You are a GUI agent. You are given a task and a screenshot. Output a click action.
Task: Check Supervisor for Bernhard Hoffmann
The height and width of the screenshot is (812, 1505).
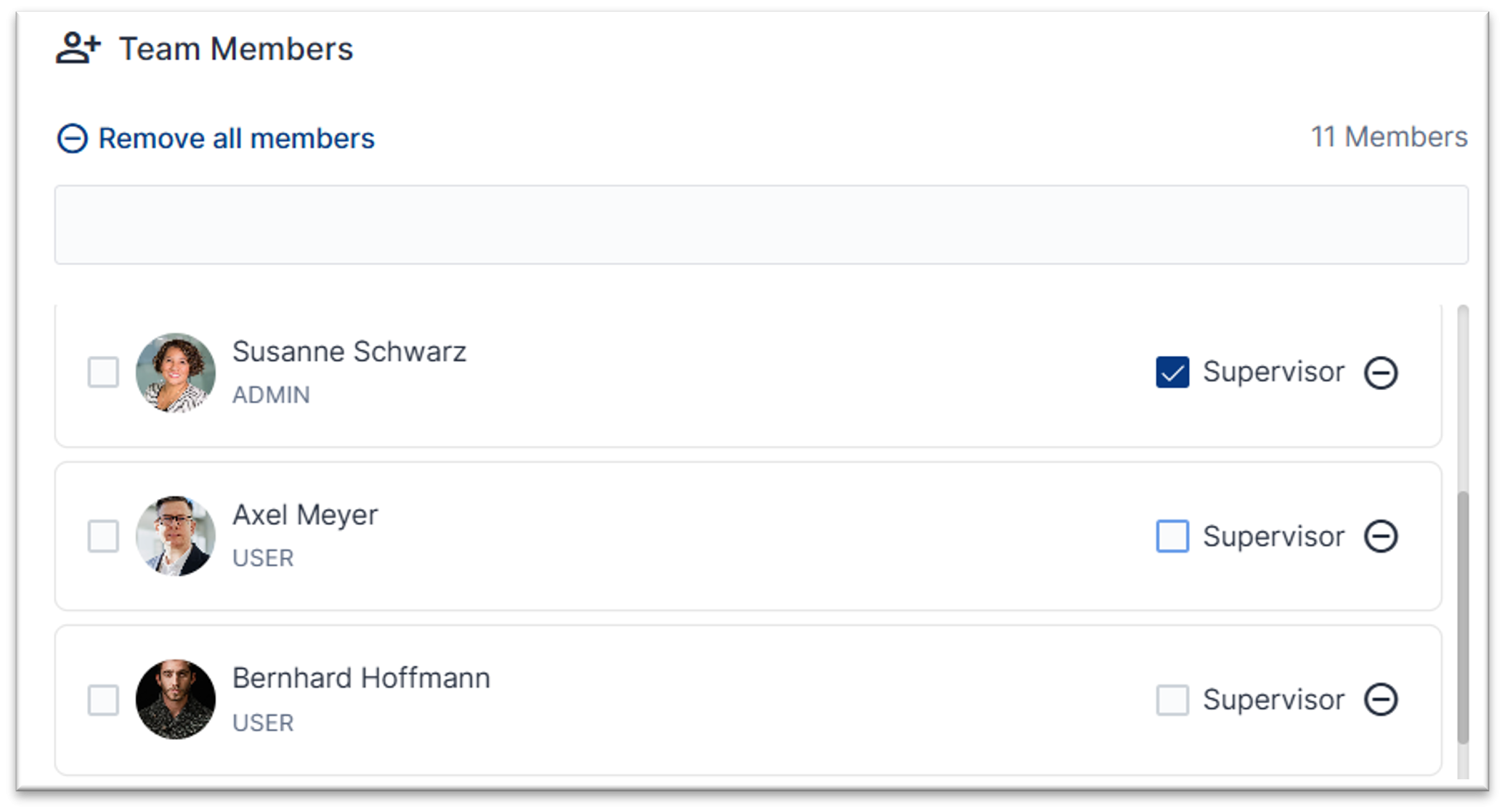click(1172, 700)
